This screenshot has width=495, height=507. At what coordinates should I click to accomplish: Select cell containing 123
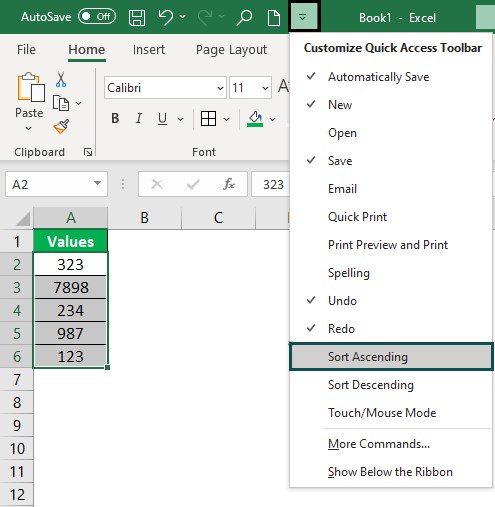tap(71, 356)
